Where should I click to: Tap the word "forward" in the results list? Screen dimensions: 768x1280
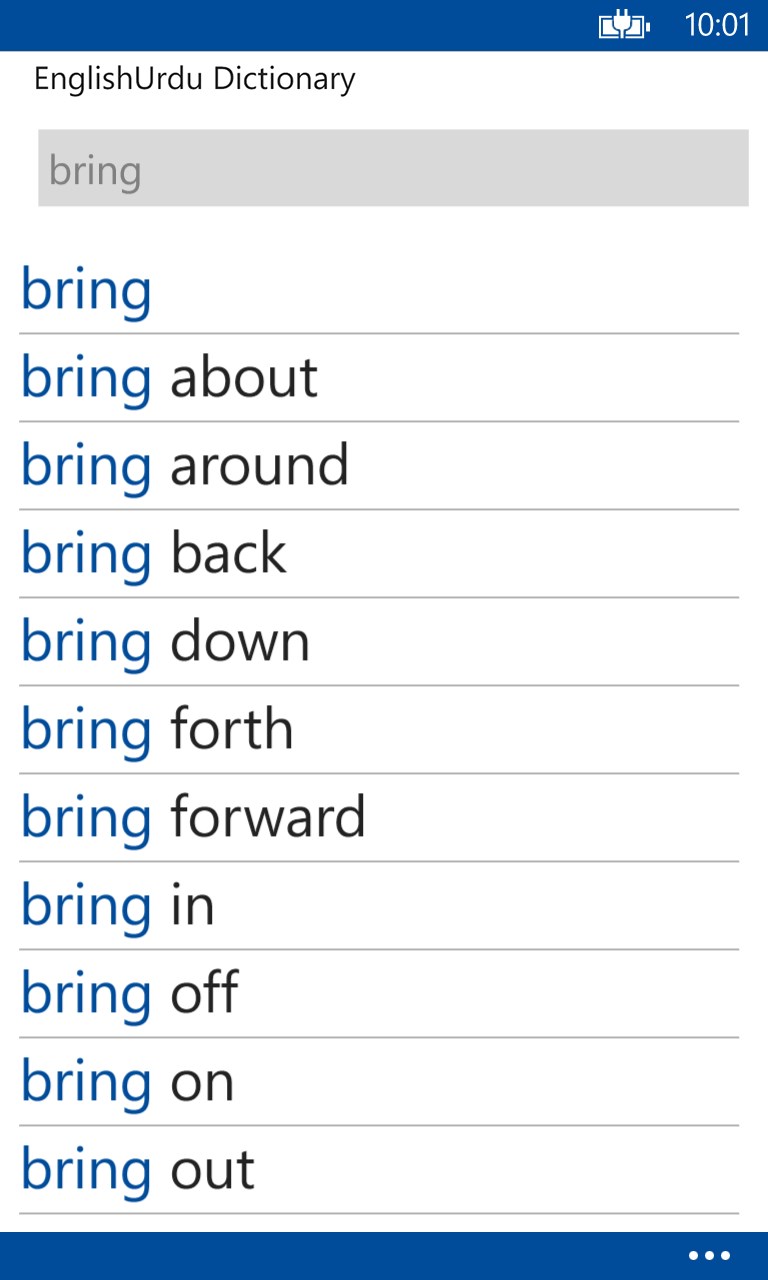(268, 818)
